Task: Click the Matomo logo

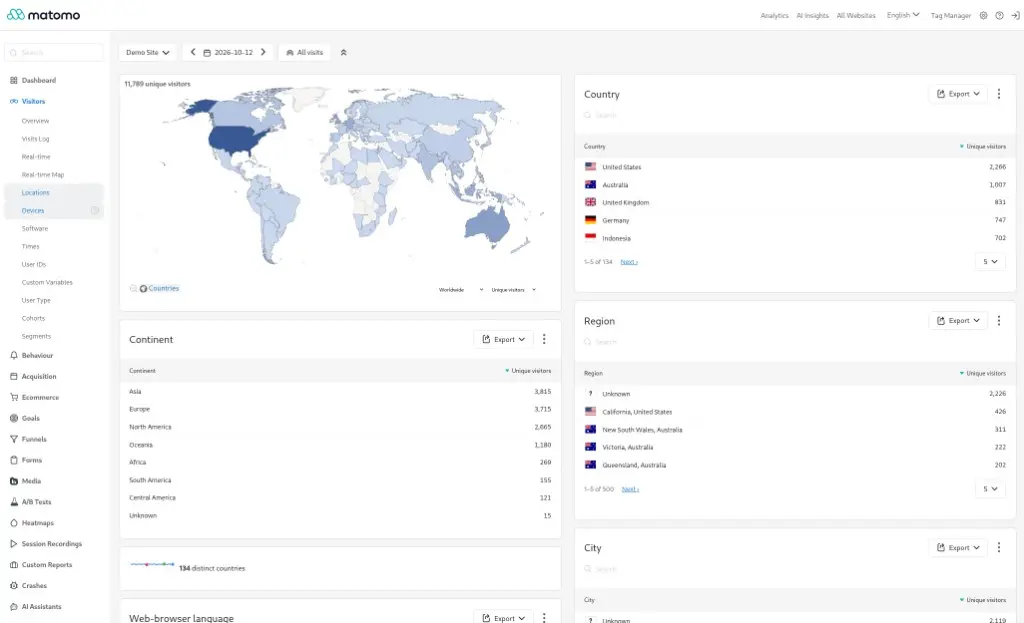Action: [x=43, y=14]
